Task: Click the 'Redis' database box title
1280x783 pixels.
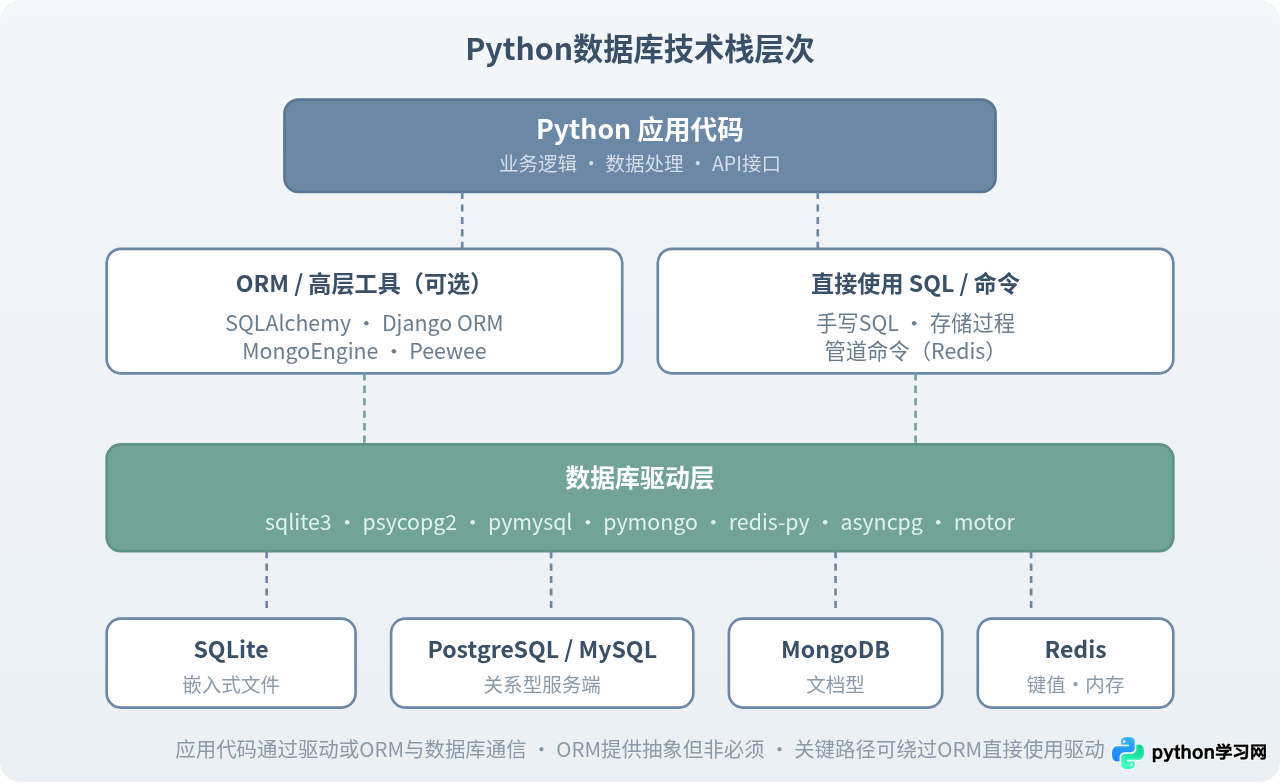Action: pos(1075,650)
